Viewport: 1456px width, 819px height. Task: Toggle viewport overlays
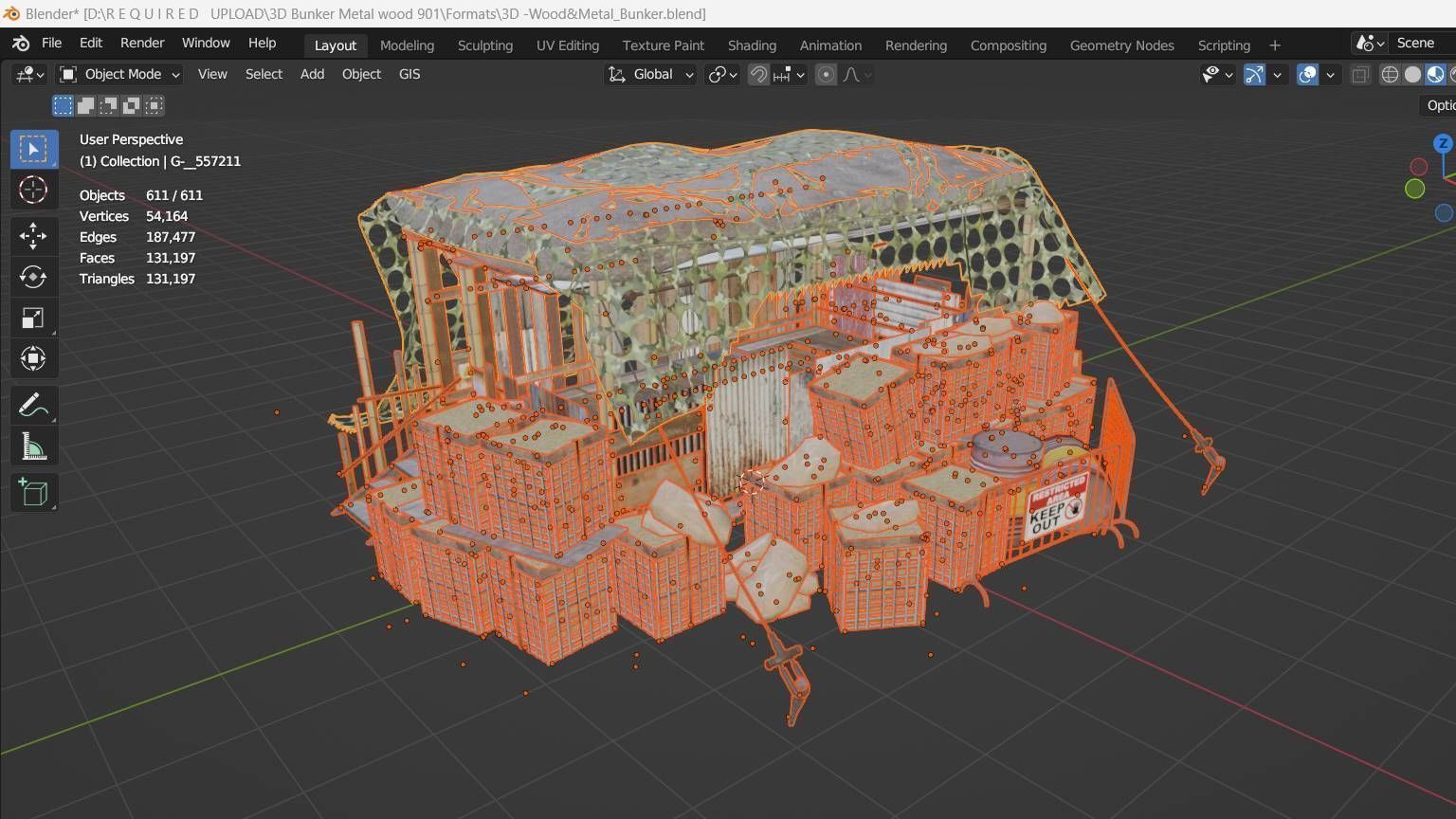[1307, 74]
